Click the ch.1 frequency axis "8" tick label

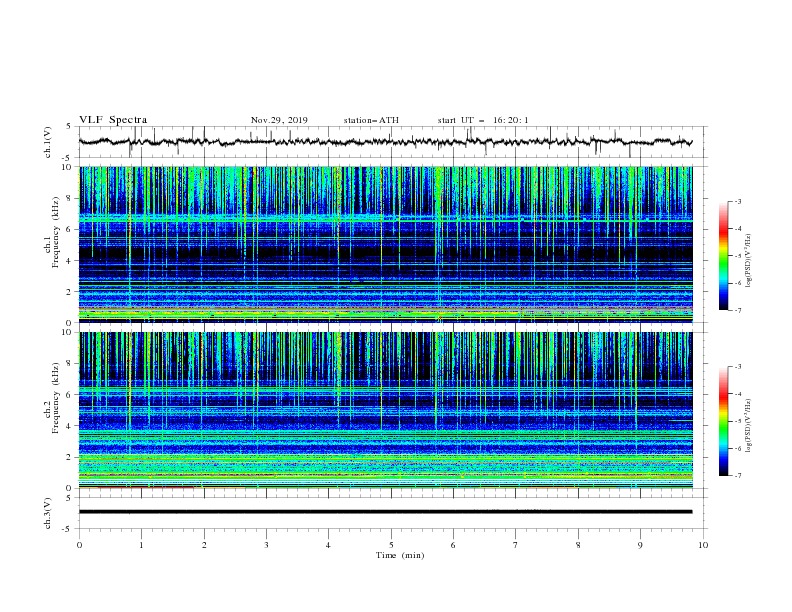click(x=69, y=198)
